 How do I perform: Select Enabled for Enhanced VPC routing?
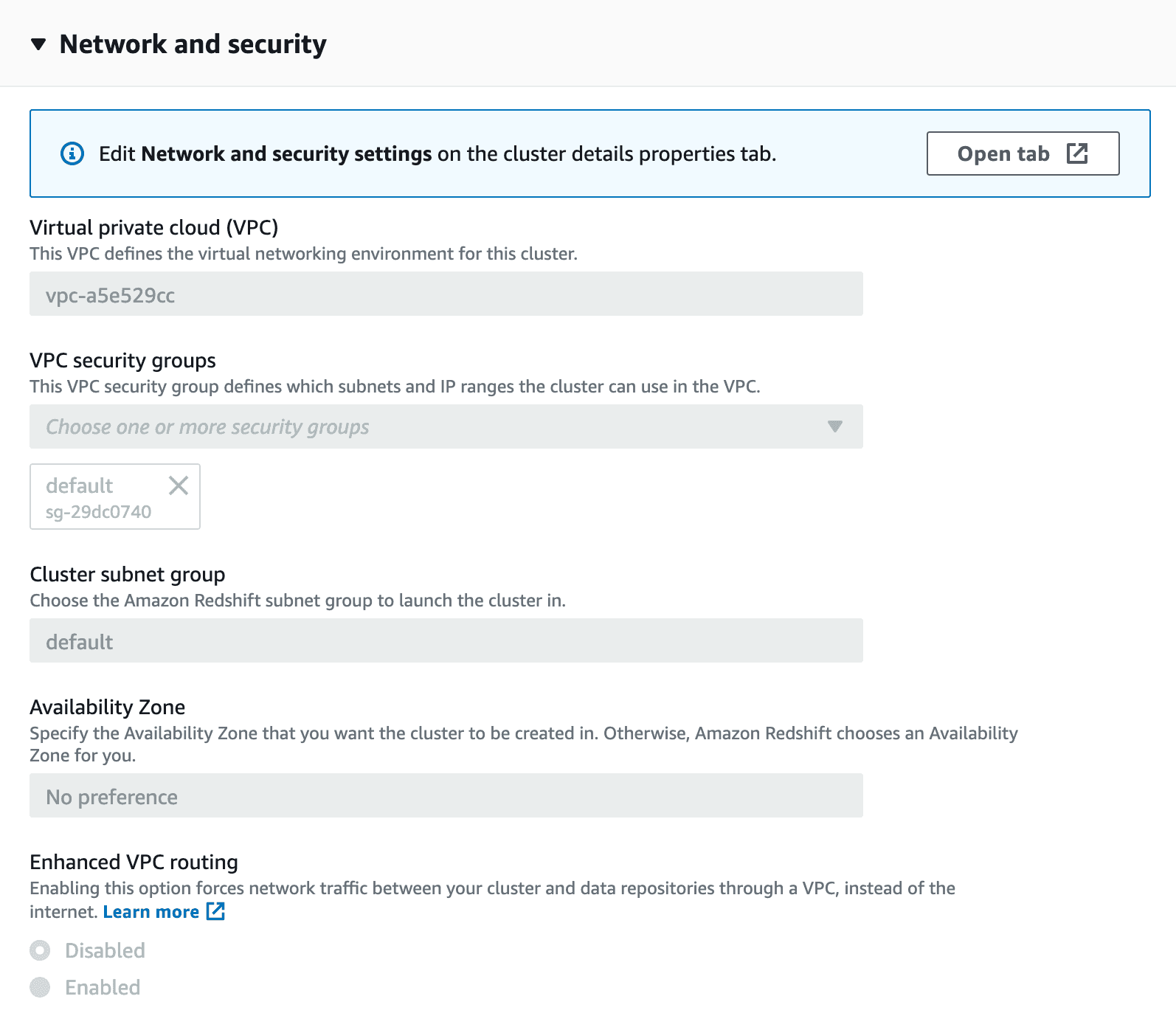click(39, 987)
